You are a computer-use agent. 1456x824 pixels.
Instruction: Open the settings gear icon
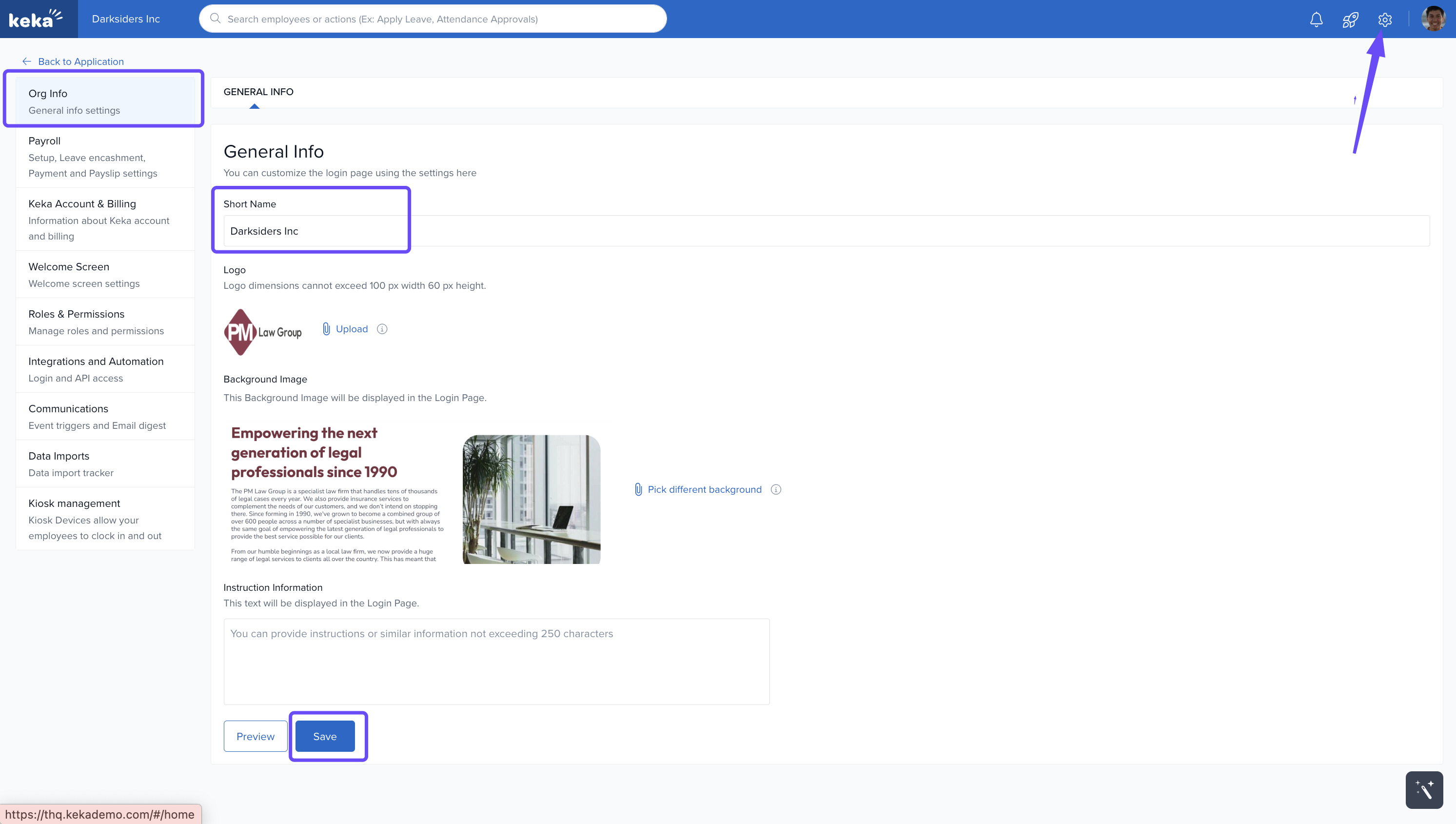click(1385, 20)
